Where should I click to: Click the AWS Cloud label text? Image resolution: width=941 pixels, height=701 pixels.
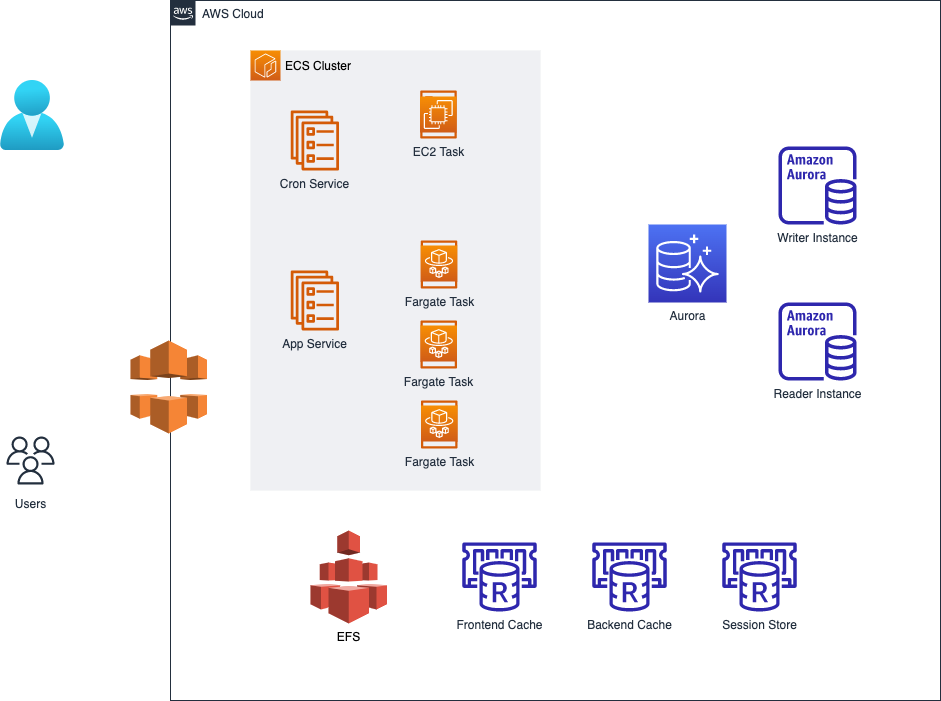[231, 14]
